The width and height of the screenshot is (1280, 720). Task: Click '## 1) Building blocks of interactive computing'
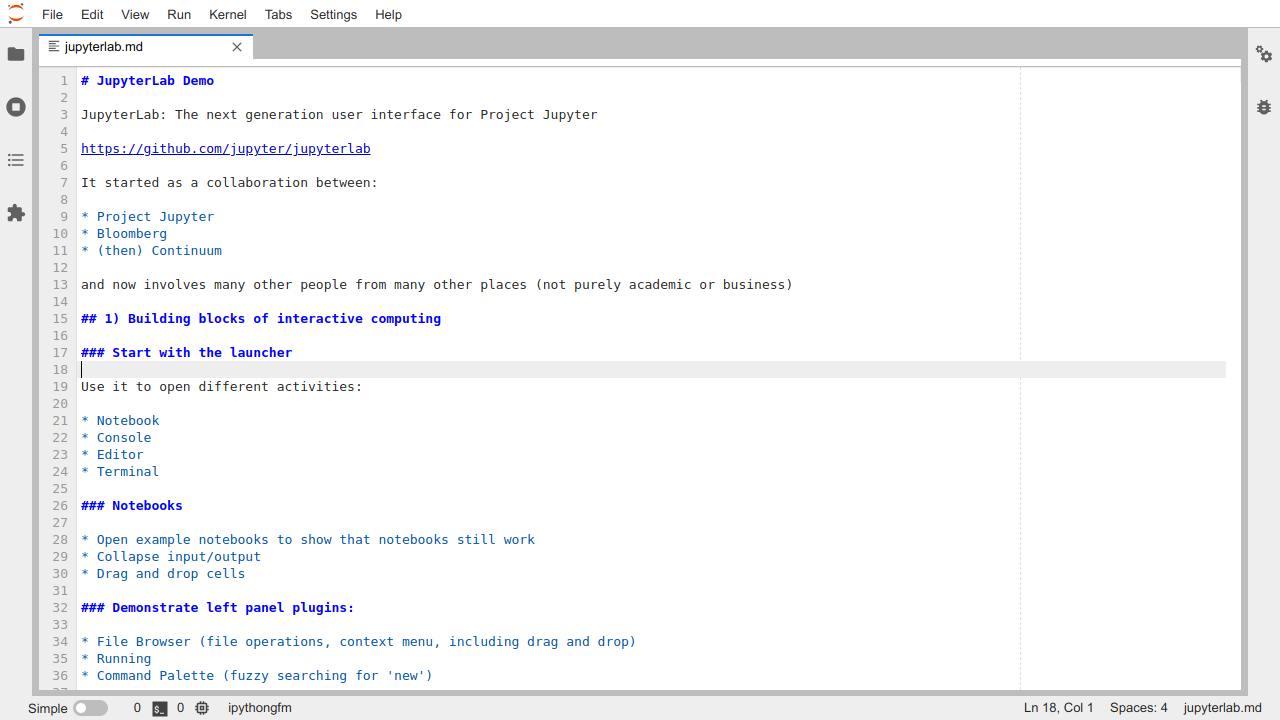(261, 318)
